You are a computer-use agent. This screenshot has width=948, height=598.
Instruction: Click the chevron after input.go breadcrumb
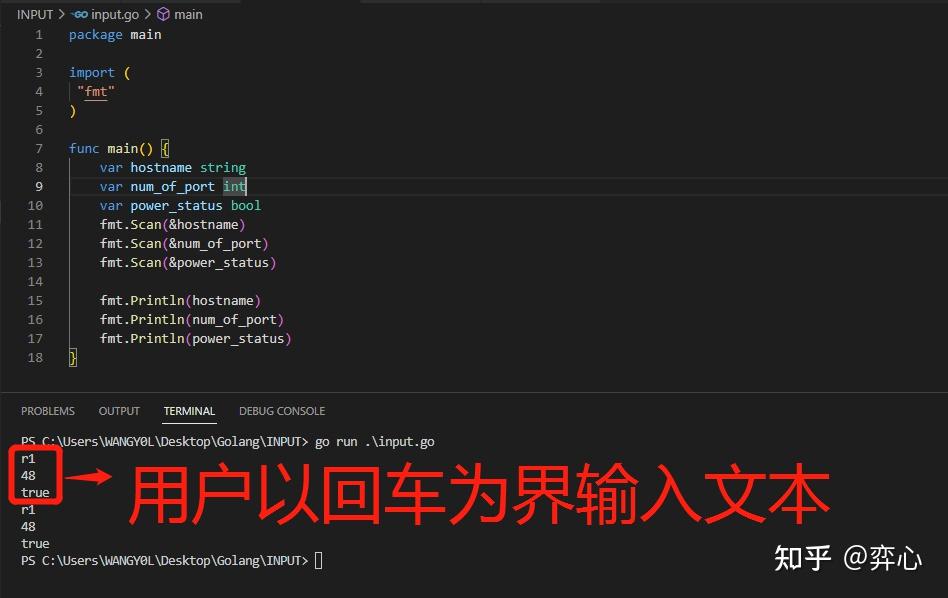coord(146,14)
